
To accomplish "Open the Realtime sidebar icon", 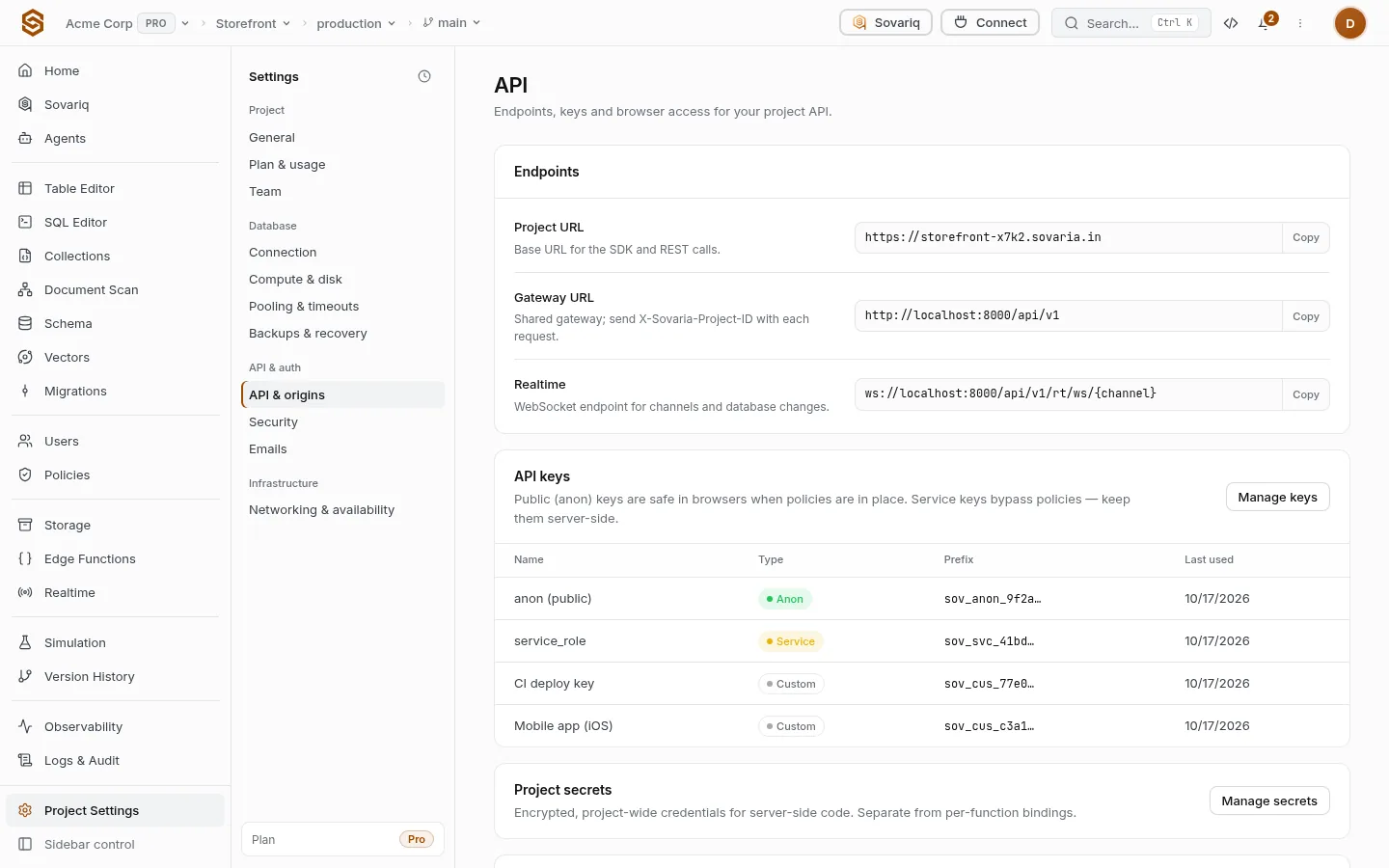I will (25, 592).
